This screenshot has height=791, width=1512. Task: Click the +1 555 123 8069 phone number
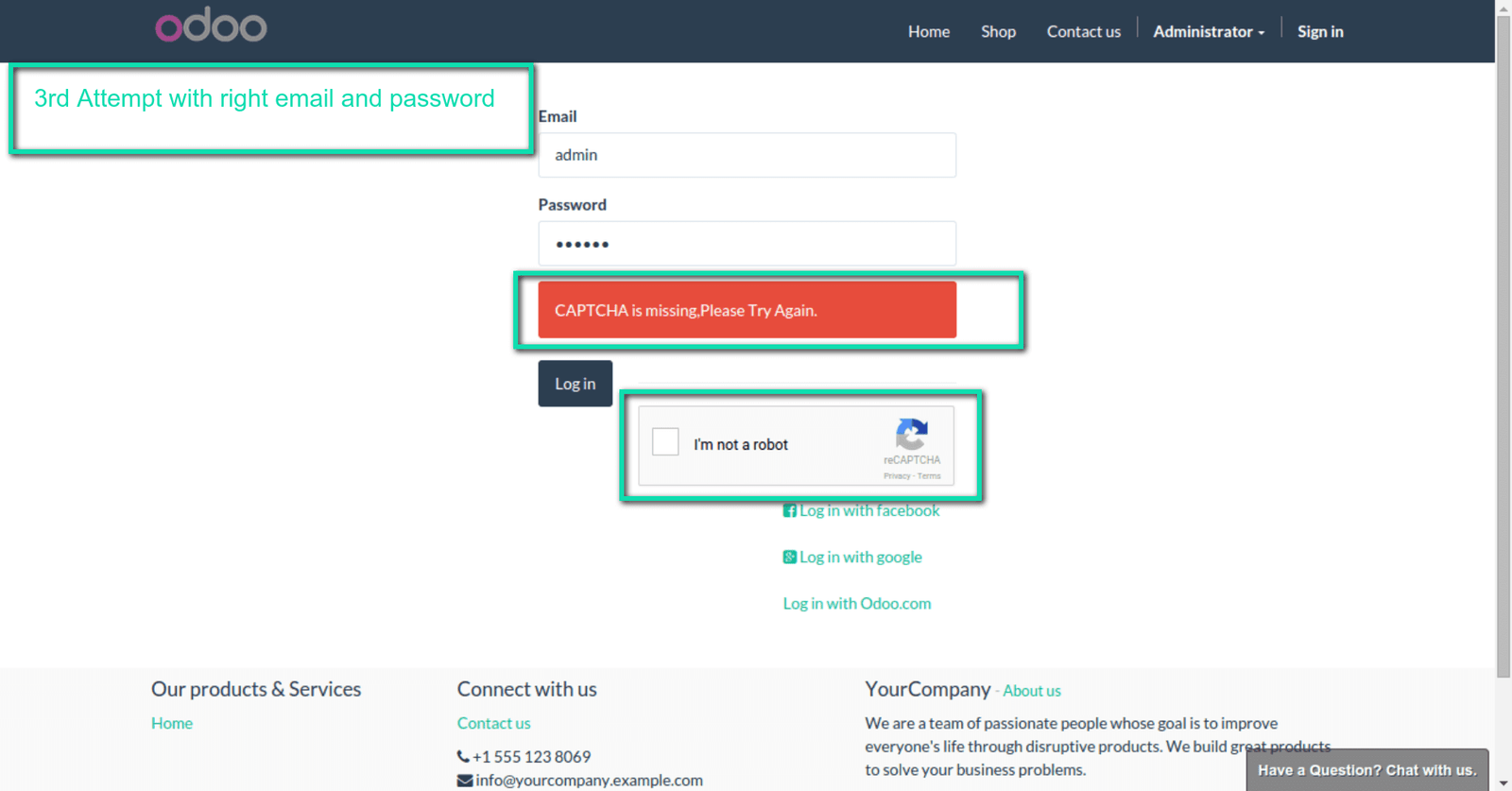531,757
